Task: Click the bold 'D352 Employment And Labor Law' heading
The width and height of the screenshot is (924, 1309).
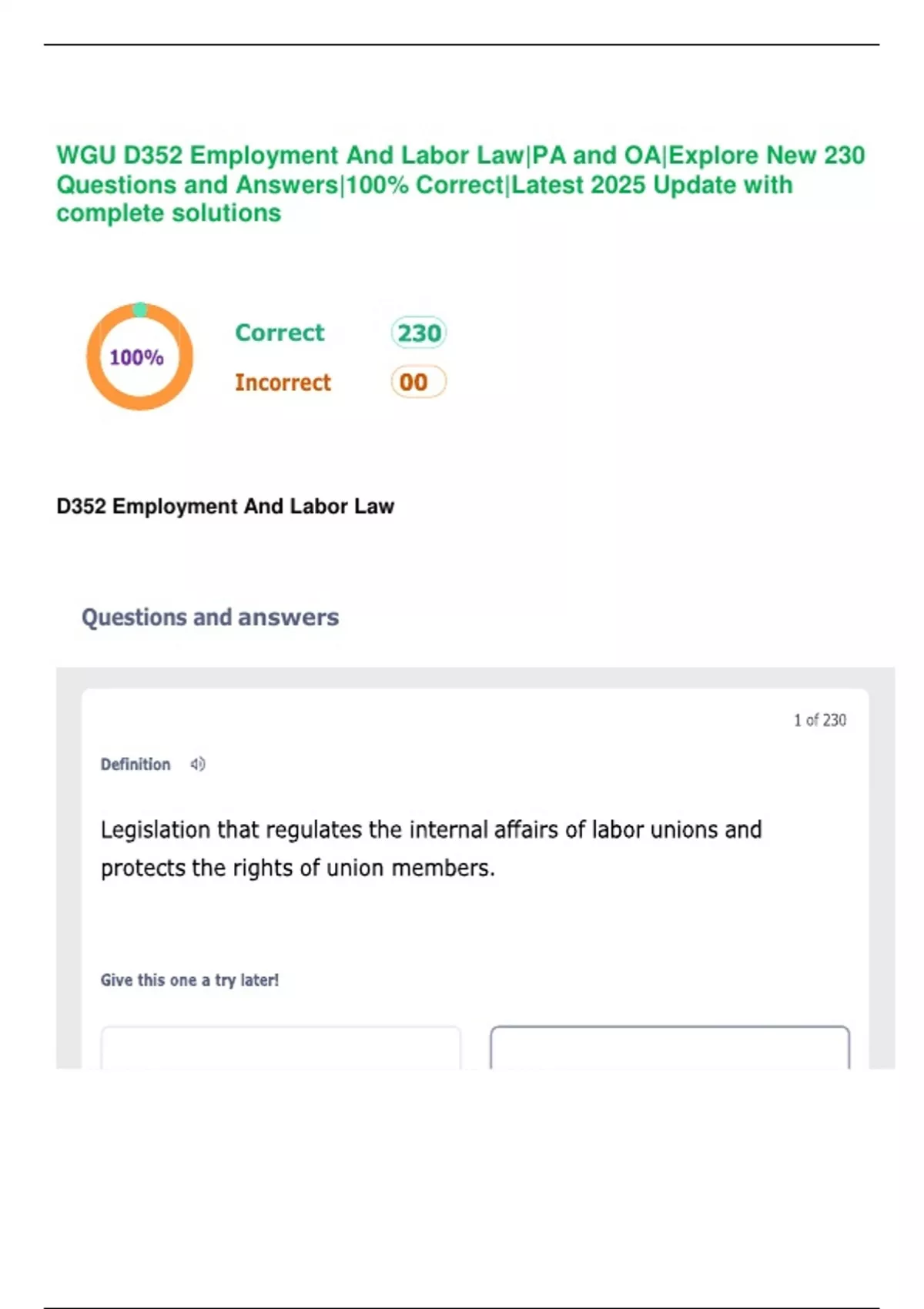Action: coord(225,507)
